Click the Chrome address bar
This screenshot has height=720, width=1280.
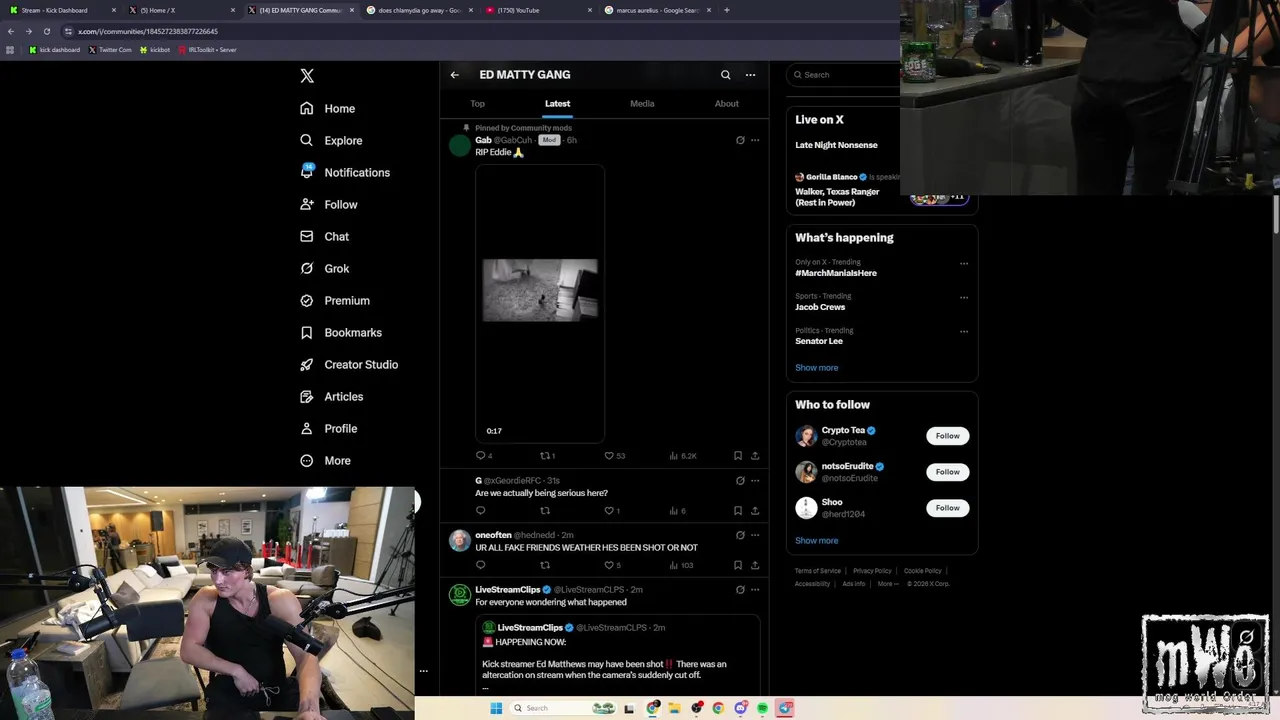pos(480,31)
